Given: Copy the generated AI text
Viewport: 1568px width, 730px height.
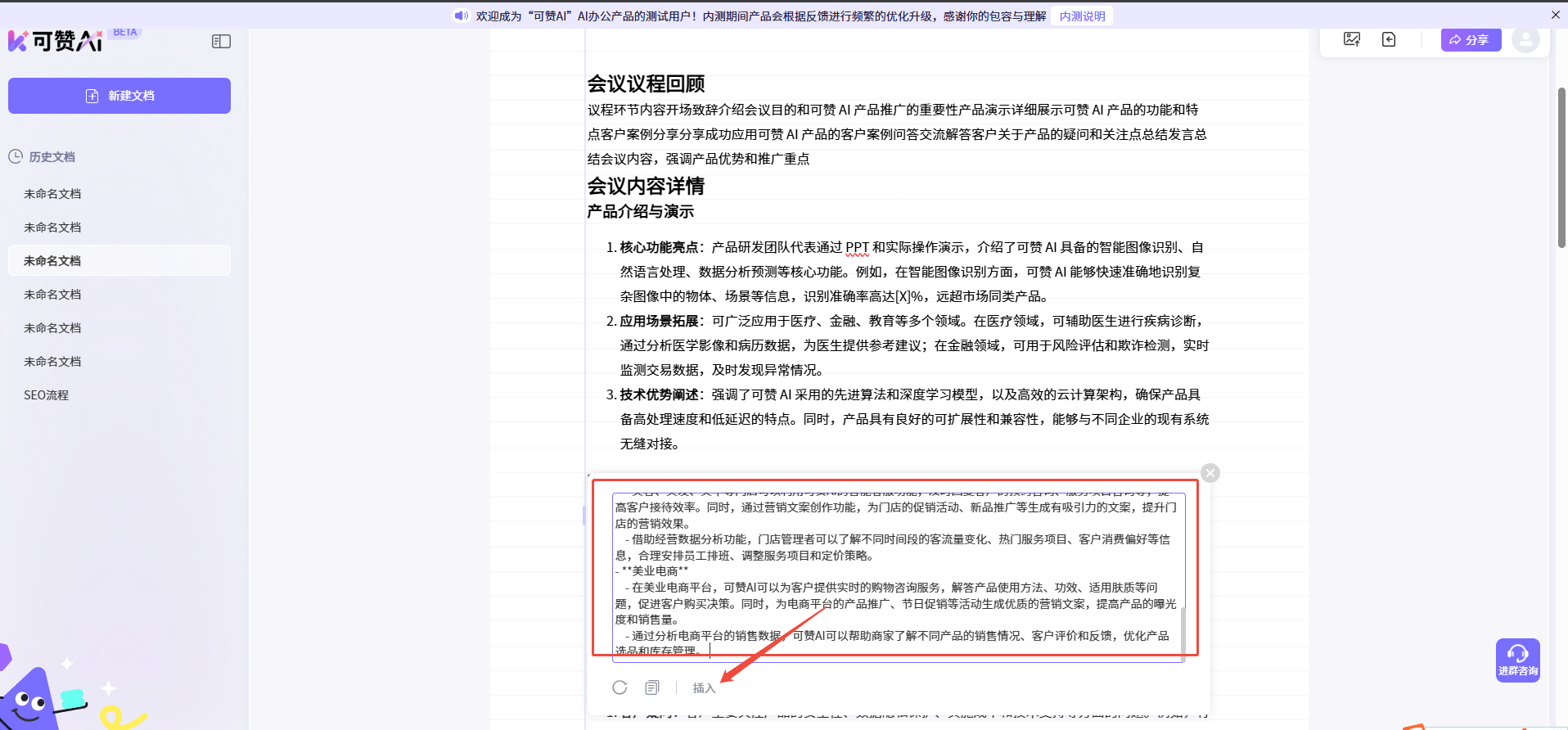Looking at the screenshot, I should tap(652, 687).
